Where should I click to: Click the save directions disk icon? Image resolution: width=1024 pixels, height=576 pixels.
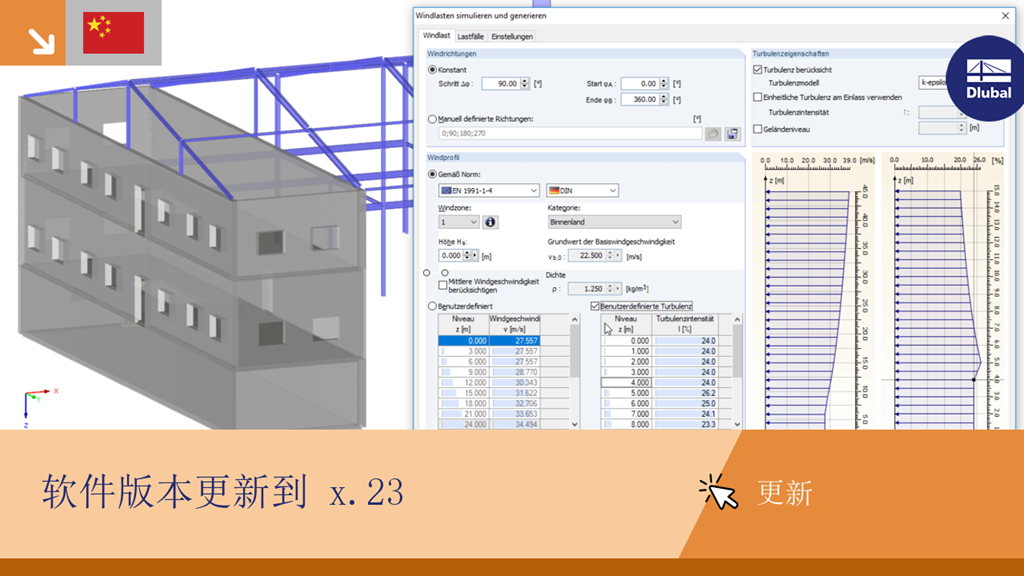(x=732, y=133)
